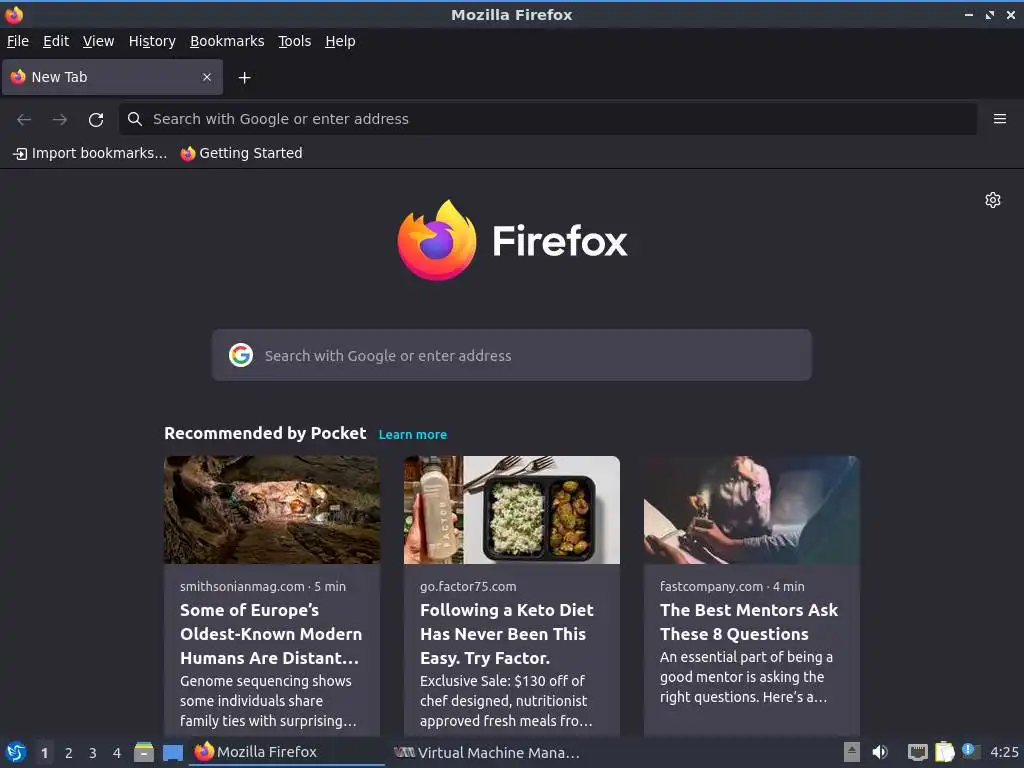Open the network monitor tray icon
Image resolution: width=1024 pixels, height=768 pixels.
917,752
